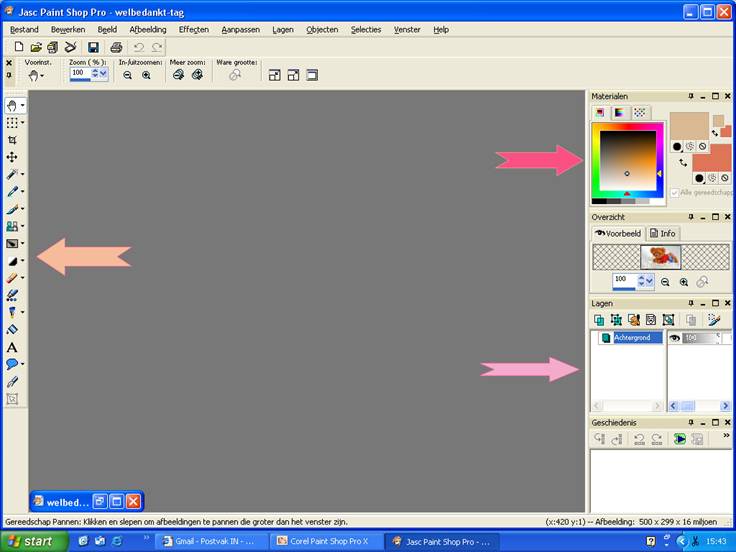Select the Move tool with four arrows
The height and width of the screenshot is (552, 736).
[12, 157]
